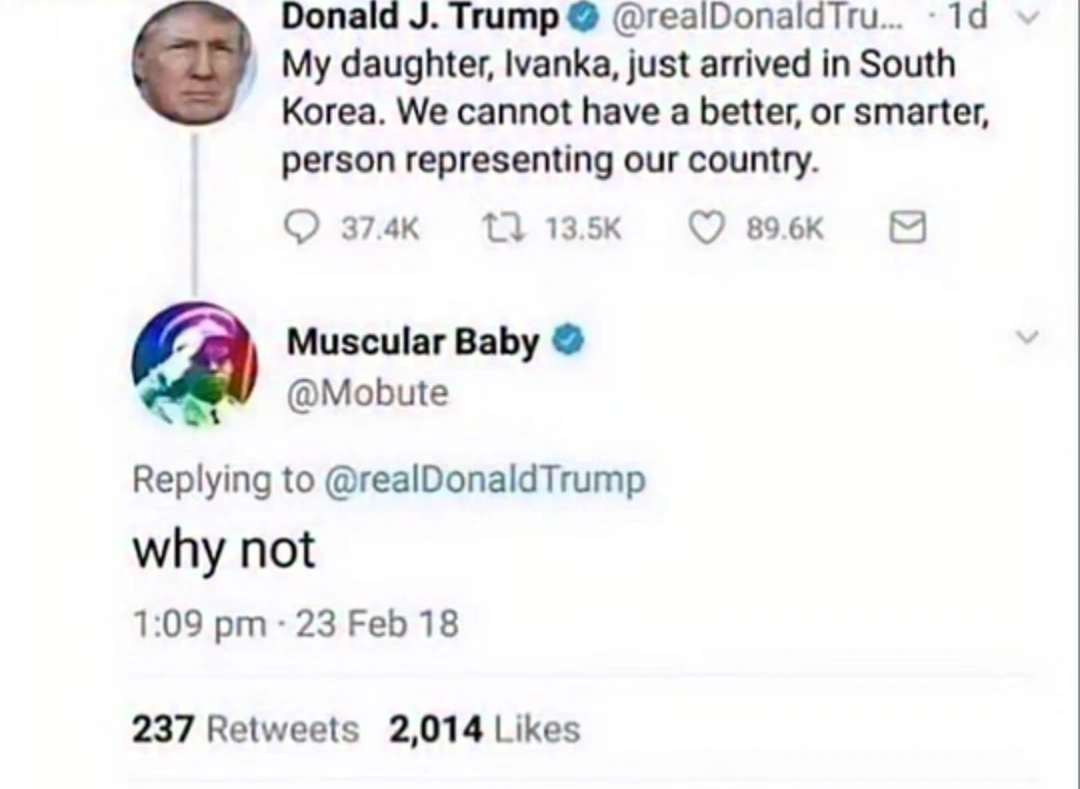Click the verified badge next to Muscular Baby
Image resolution: width=1080 pixels, height=789 pixels.
(568, 341)
